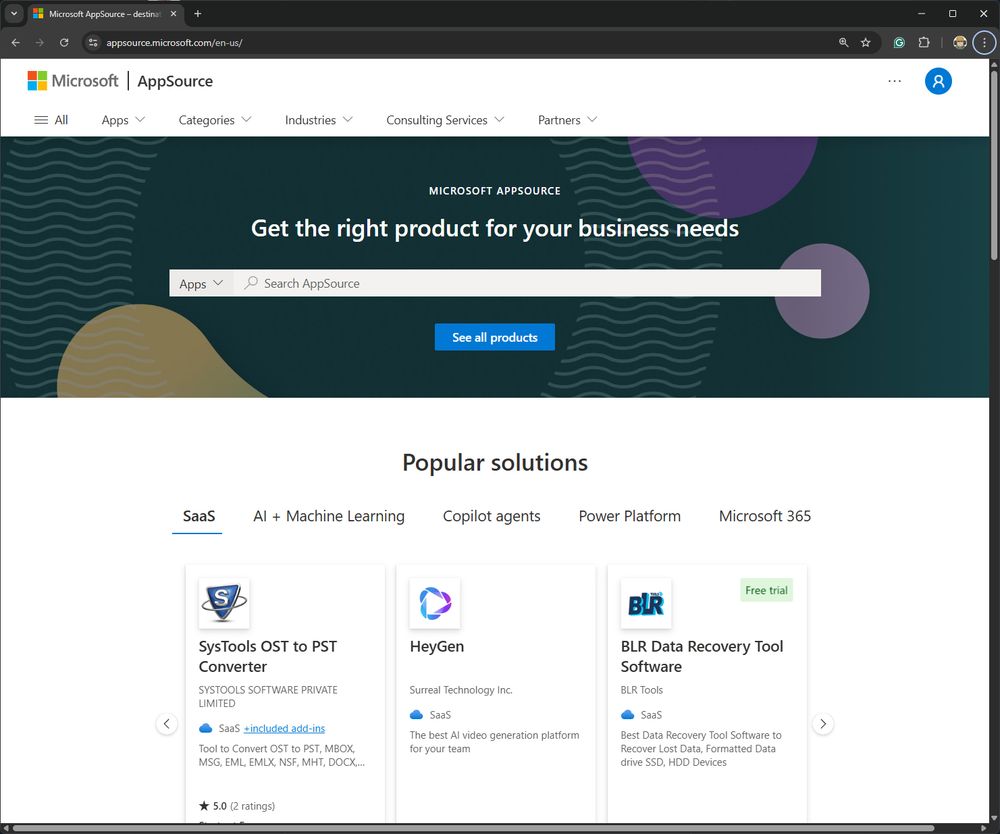The image size is (1000, 834).
Task: Open the Chrome profile avatar
Action: (x=960, y=43)
